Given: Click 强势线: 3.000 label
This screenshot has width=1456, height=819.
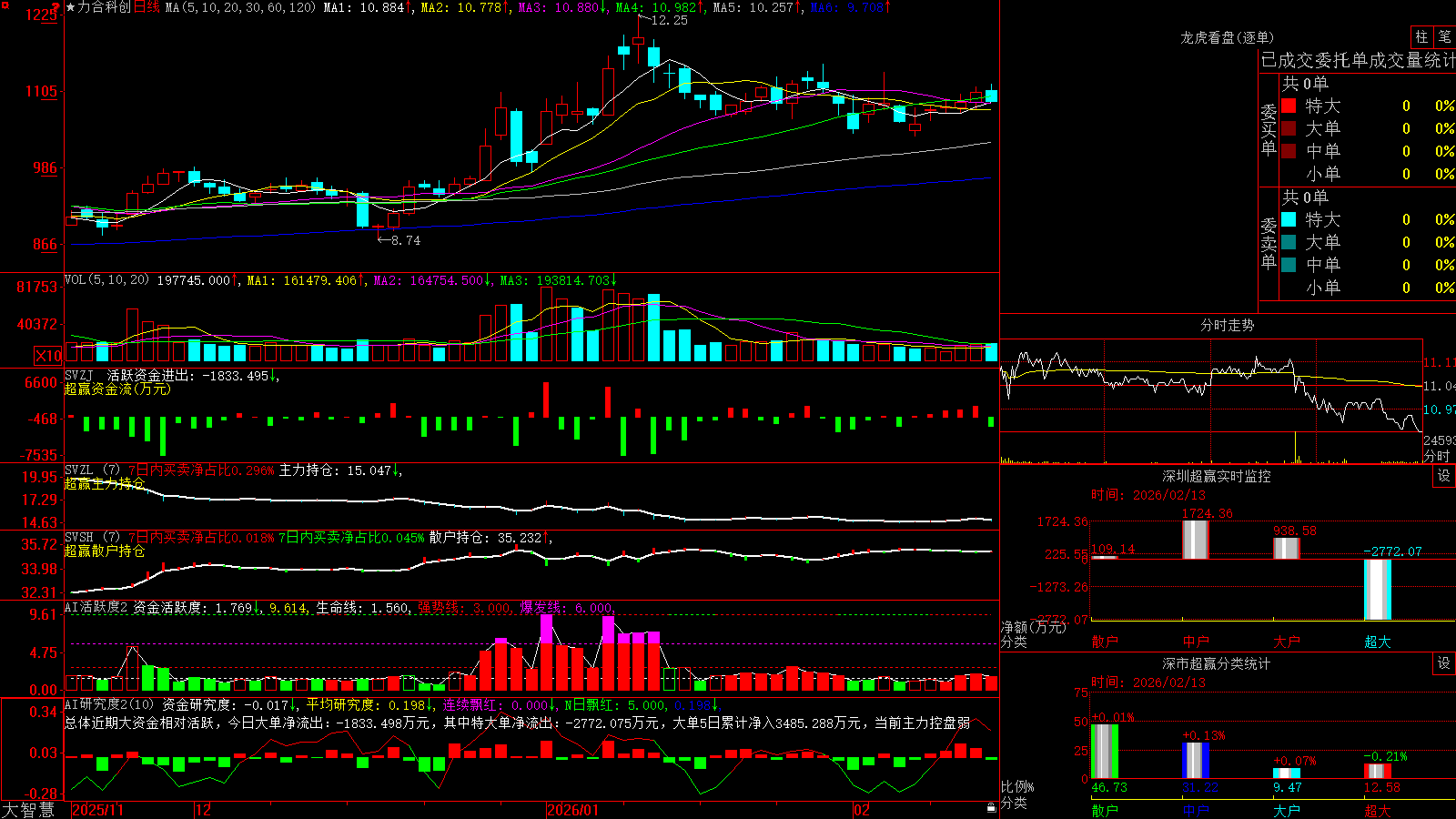Looking at the screenshot, I should [x=464, y=608].
